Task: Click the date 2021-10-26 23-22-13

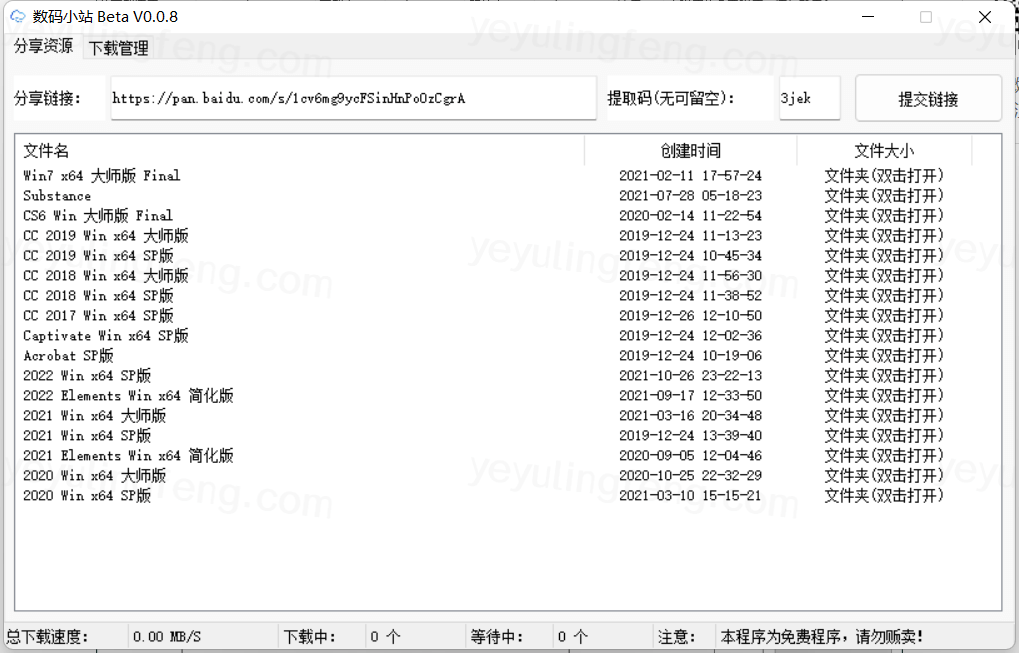Action: (x=690, y=376)
